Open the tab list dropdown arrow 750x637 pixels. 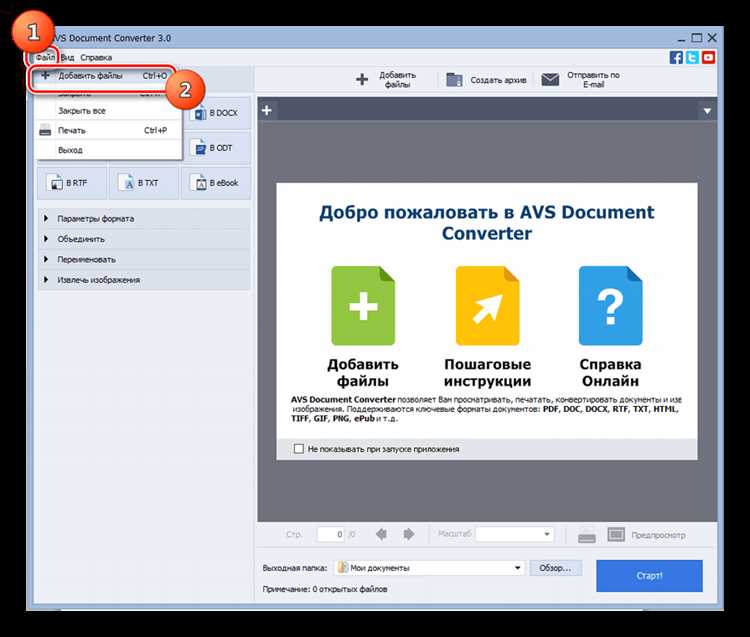(707, 111)
